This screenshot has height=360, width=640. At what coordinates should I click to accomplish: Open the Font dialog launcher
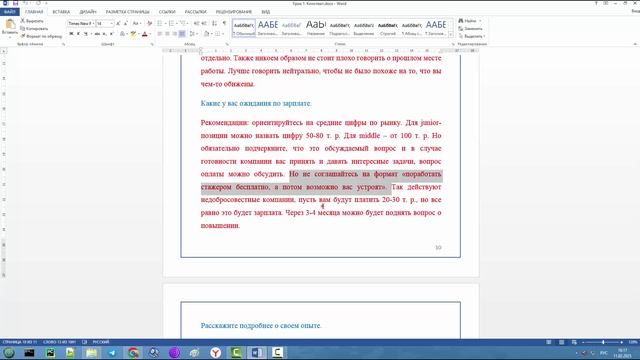pos(152,44)
